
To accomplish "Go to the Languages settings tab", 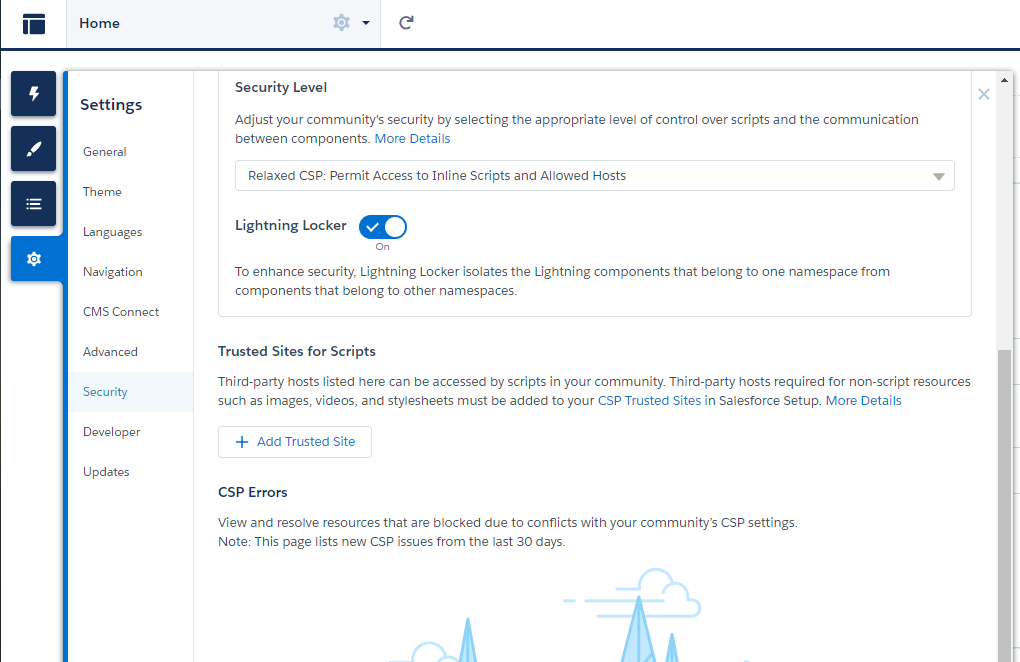I will [113, 232].
